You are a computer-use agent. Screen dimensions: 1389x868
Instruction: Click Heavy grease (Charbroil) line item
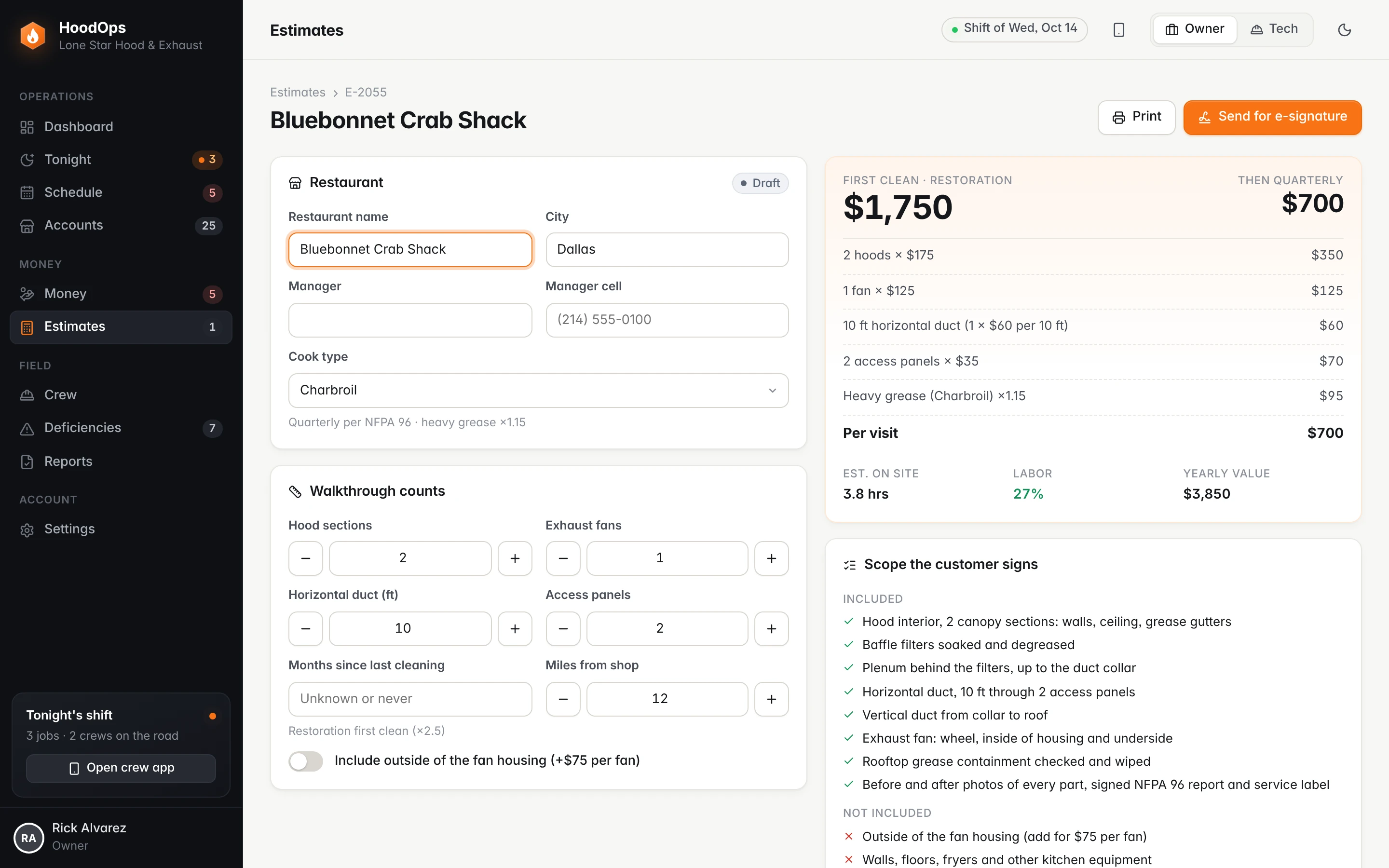click(x=1093, y=396)
